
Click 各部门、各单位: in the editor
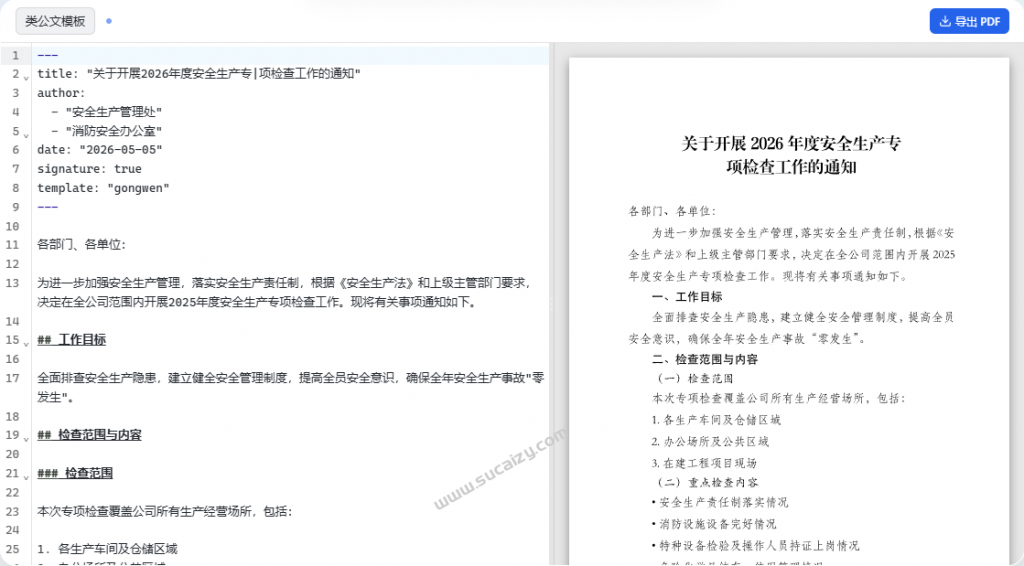coord(81,244)
